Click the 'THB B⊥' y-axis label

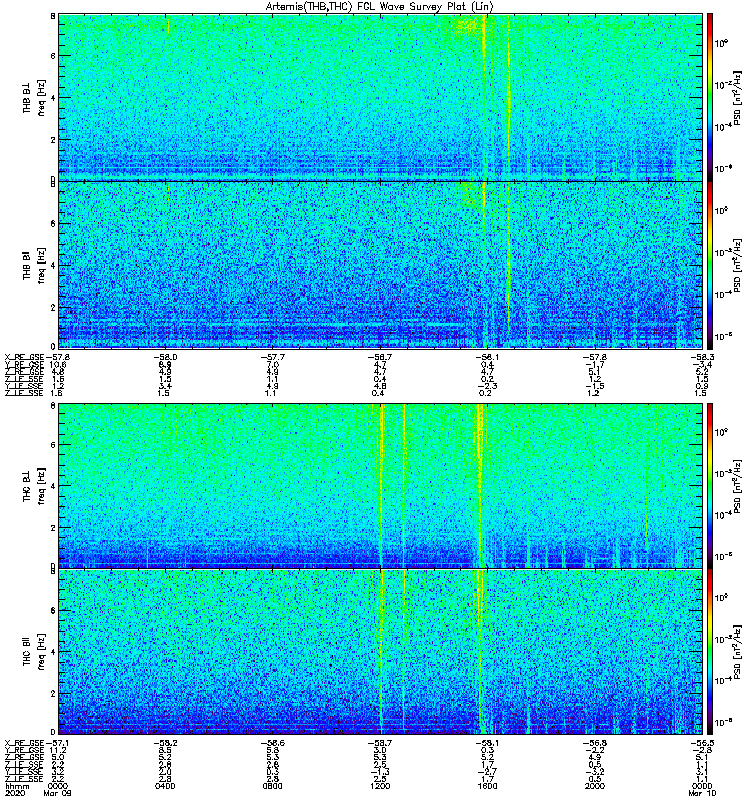point(27,97)
